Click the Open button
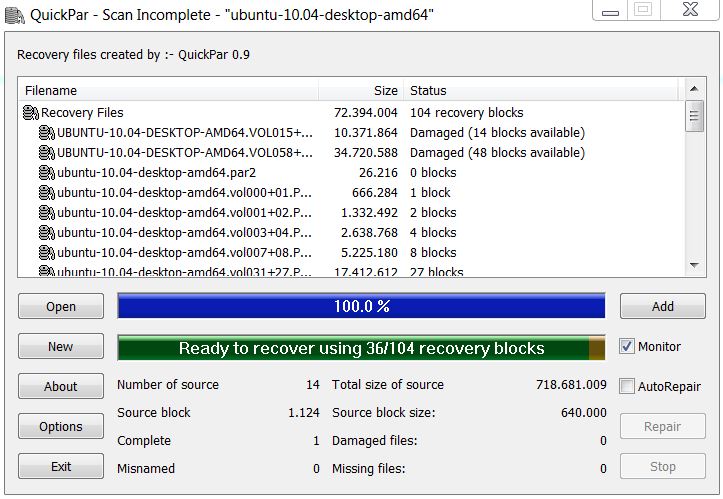This screenshot has width=723, height=499. click(x=61, y=306)
